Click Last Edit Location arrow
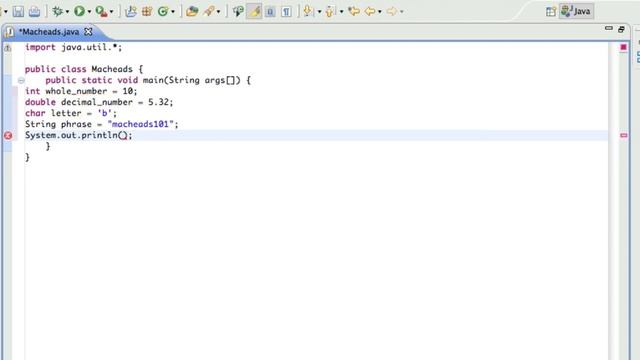 354,11
